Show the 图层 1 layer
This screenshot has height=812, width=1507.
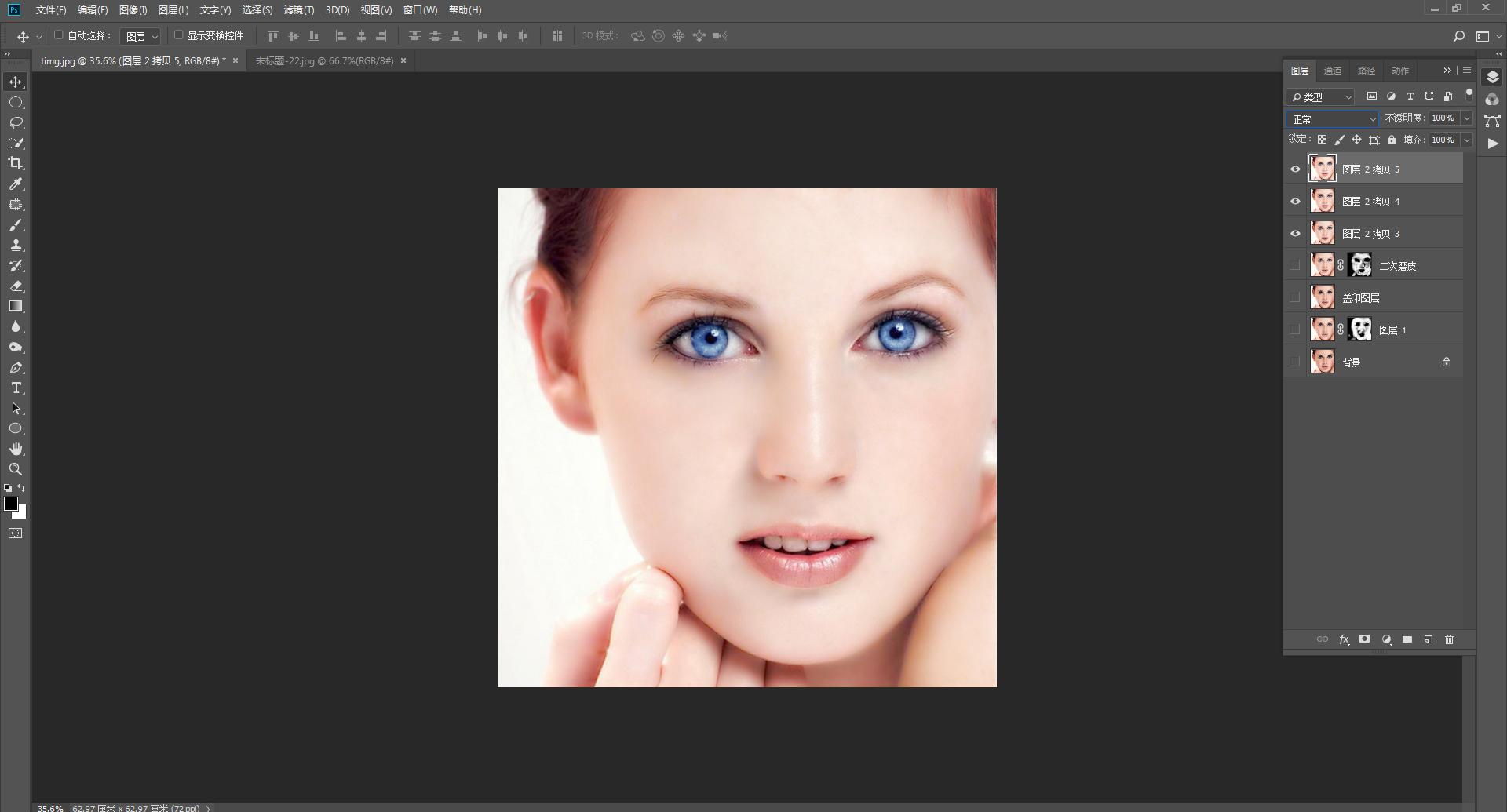coord(1295,330)
